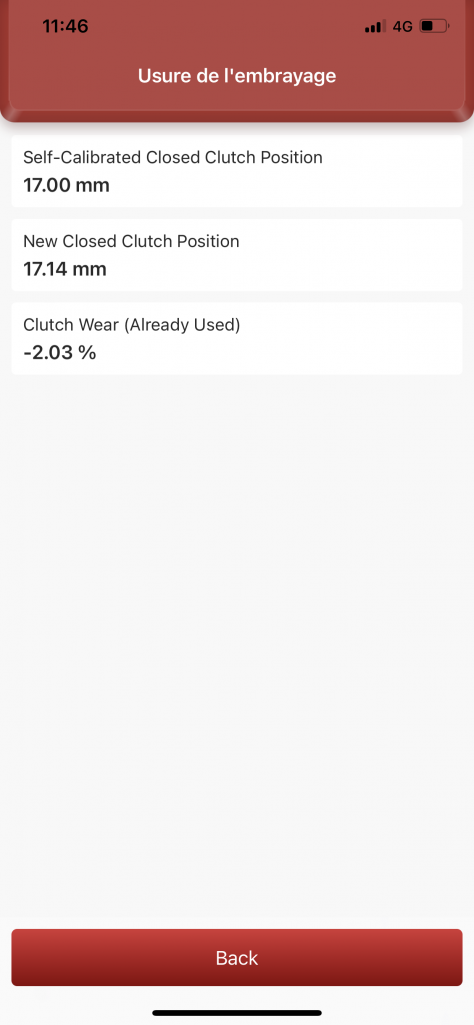
Task: Tap the percent sign after -2.03
Action: [89, 353]
